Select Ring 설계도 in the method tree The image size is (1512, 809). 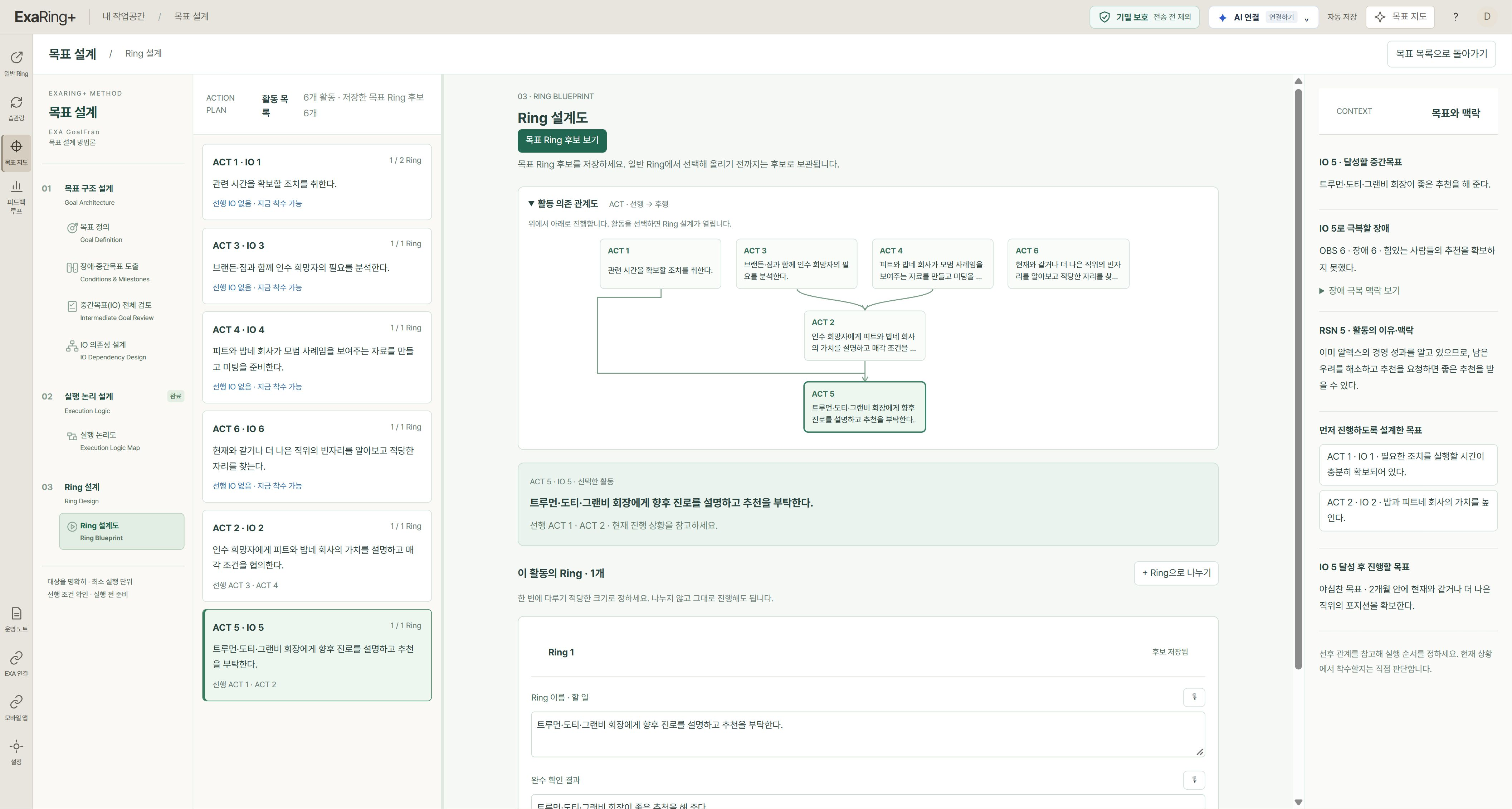pyautogui.click(x=122, y=531)
